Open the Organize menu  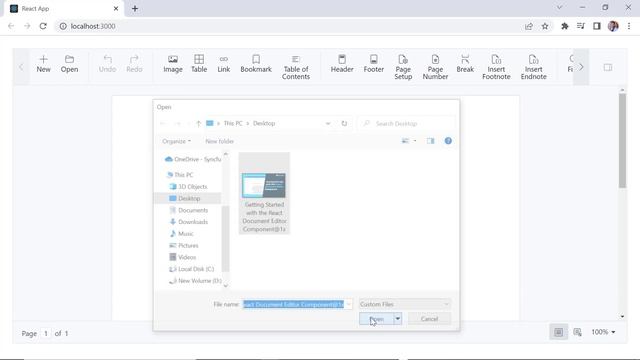coord(176,141)
